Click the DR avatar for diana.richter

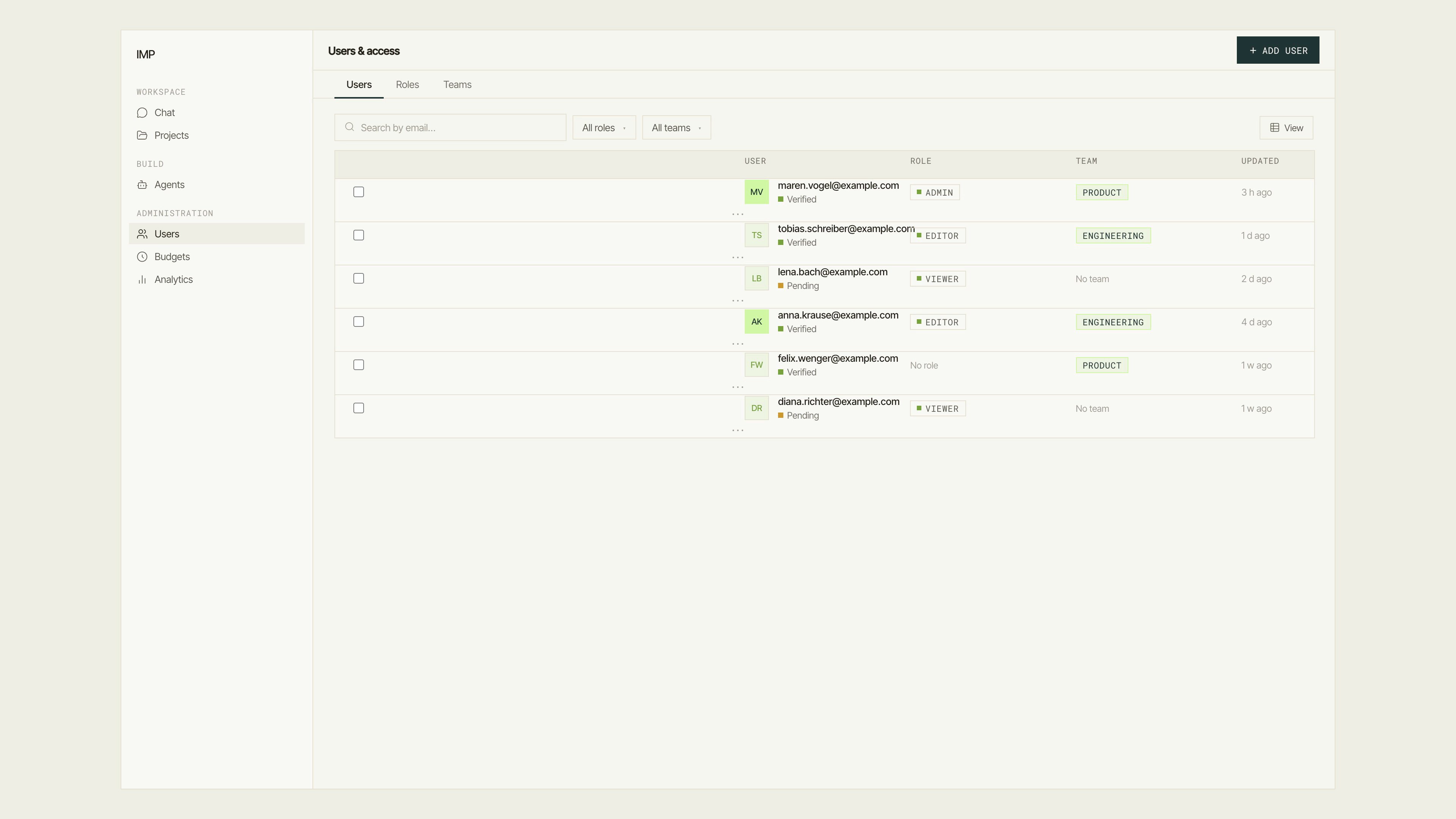coord(756,408)
